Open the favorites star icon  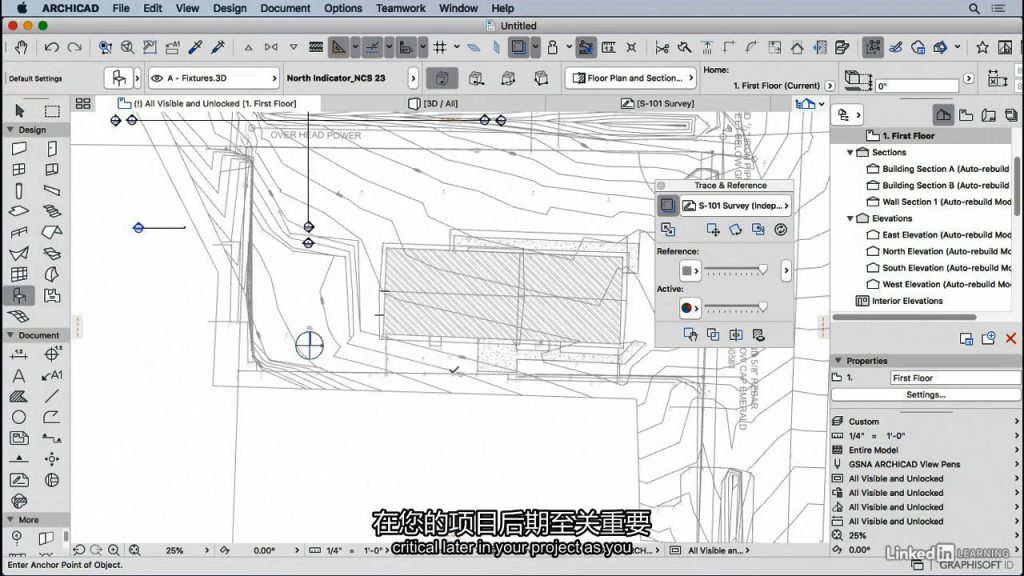point(982,47)
